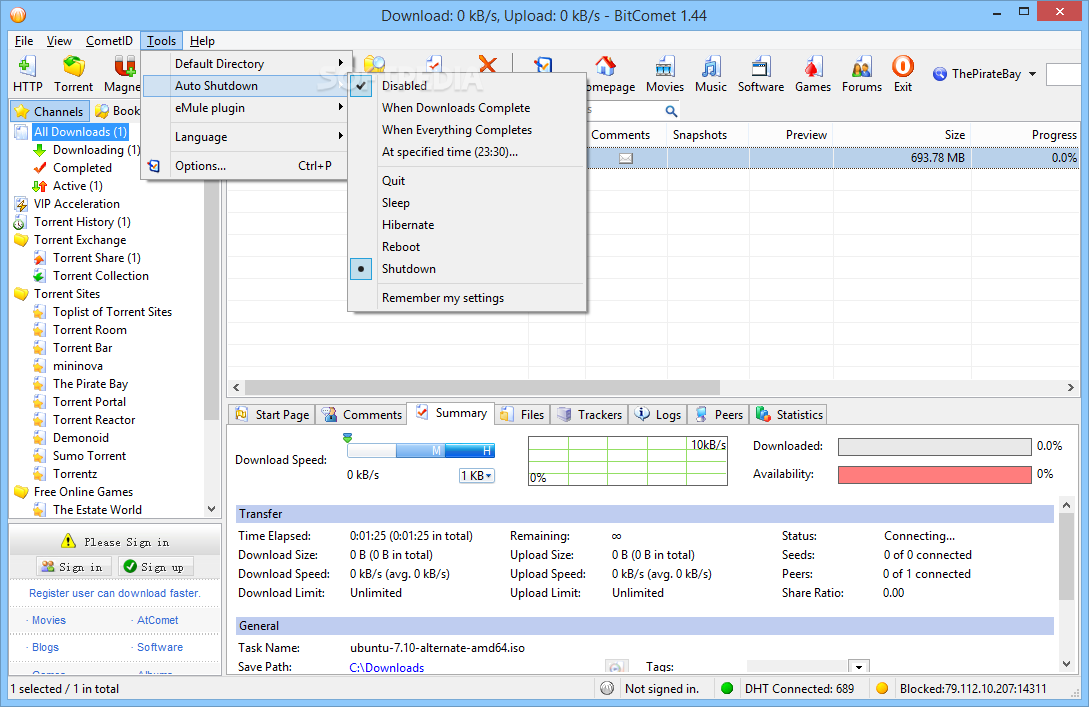Image resolution: width=1089 pixels, height=707 pixels.
Task: Select At specified time (23:30) option
Action: point(467,152)
